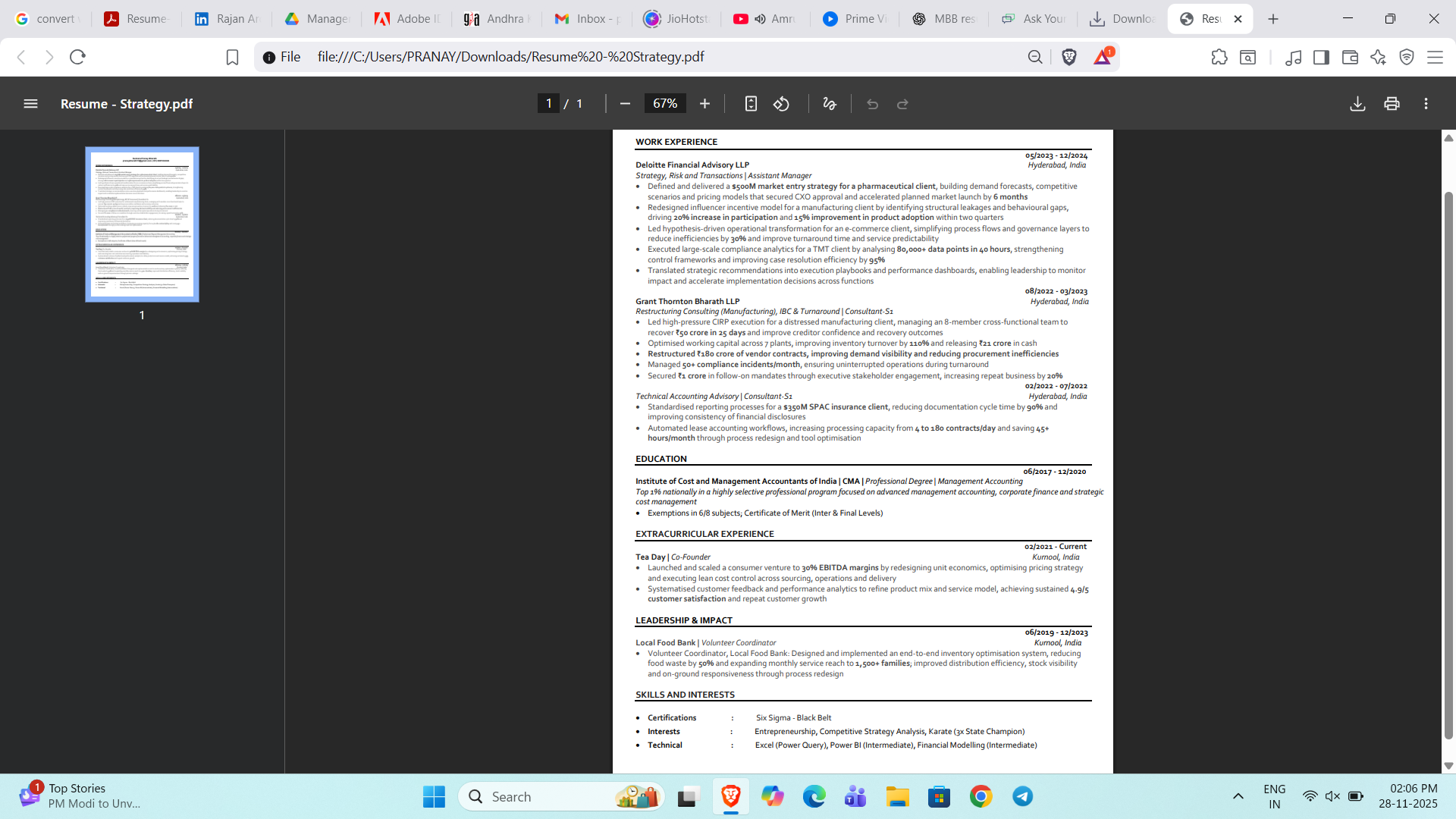Image resolution: width=1456 pixels, height=819 pixels.
Task: Open a new browser tab
Action: 1273,19
